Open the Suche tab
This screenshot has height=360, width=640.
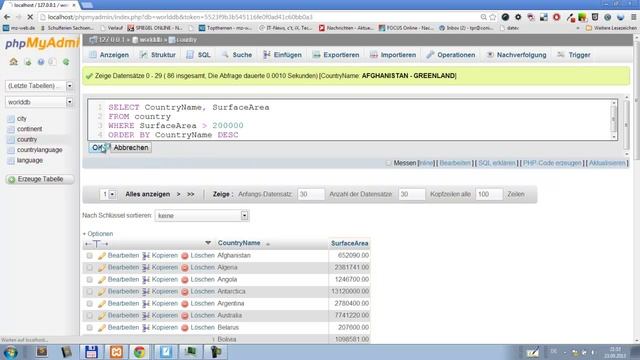(x=237, y=55)
